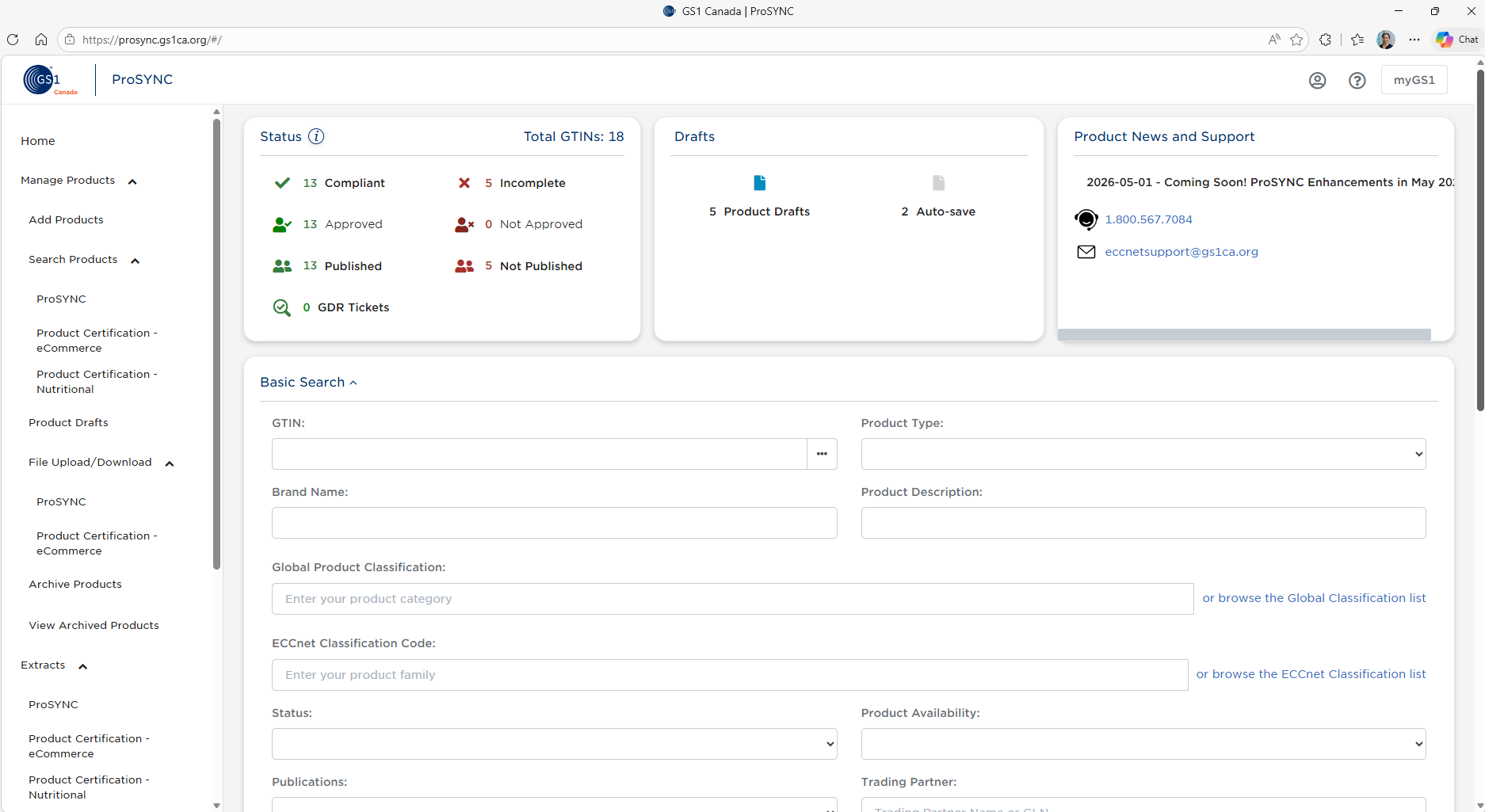Open the help question mark icon
The width and height of the screenshot is (1485, 812).
pos(1357,81)
